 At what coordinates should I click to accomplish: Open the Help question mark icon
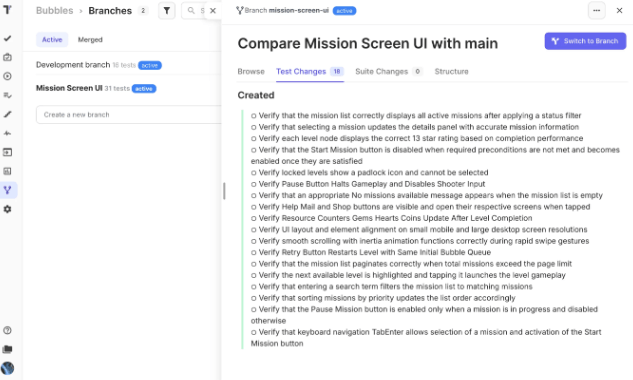coord(7,330)
